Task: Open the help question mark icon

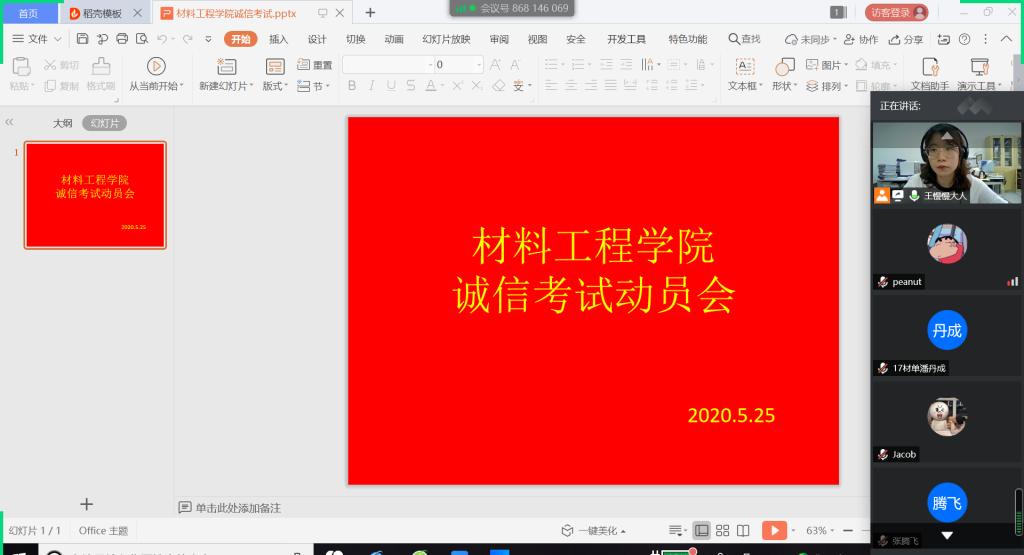Action: [x=964, y=39]
